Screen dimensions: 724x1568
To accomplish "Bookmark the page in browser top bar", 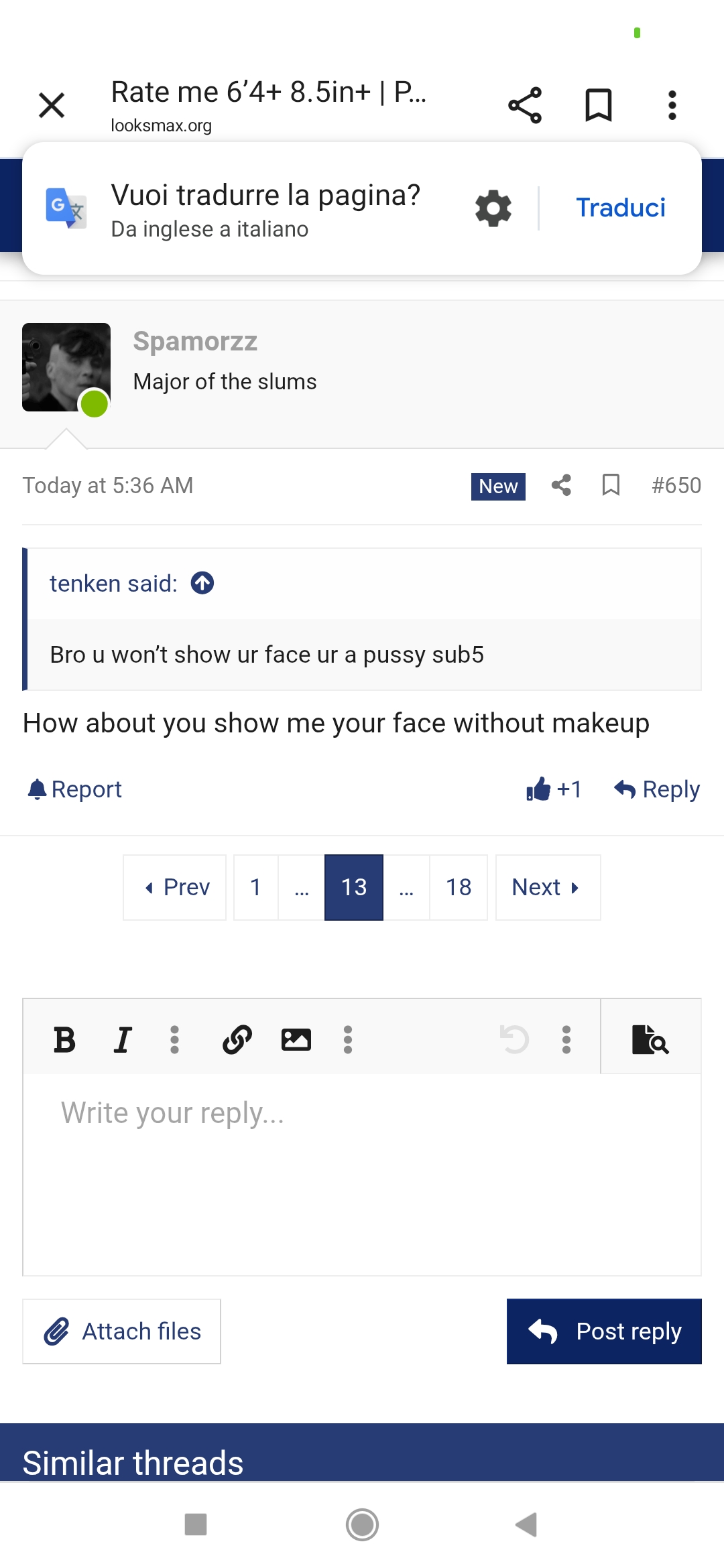I will 599,105.
